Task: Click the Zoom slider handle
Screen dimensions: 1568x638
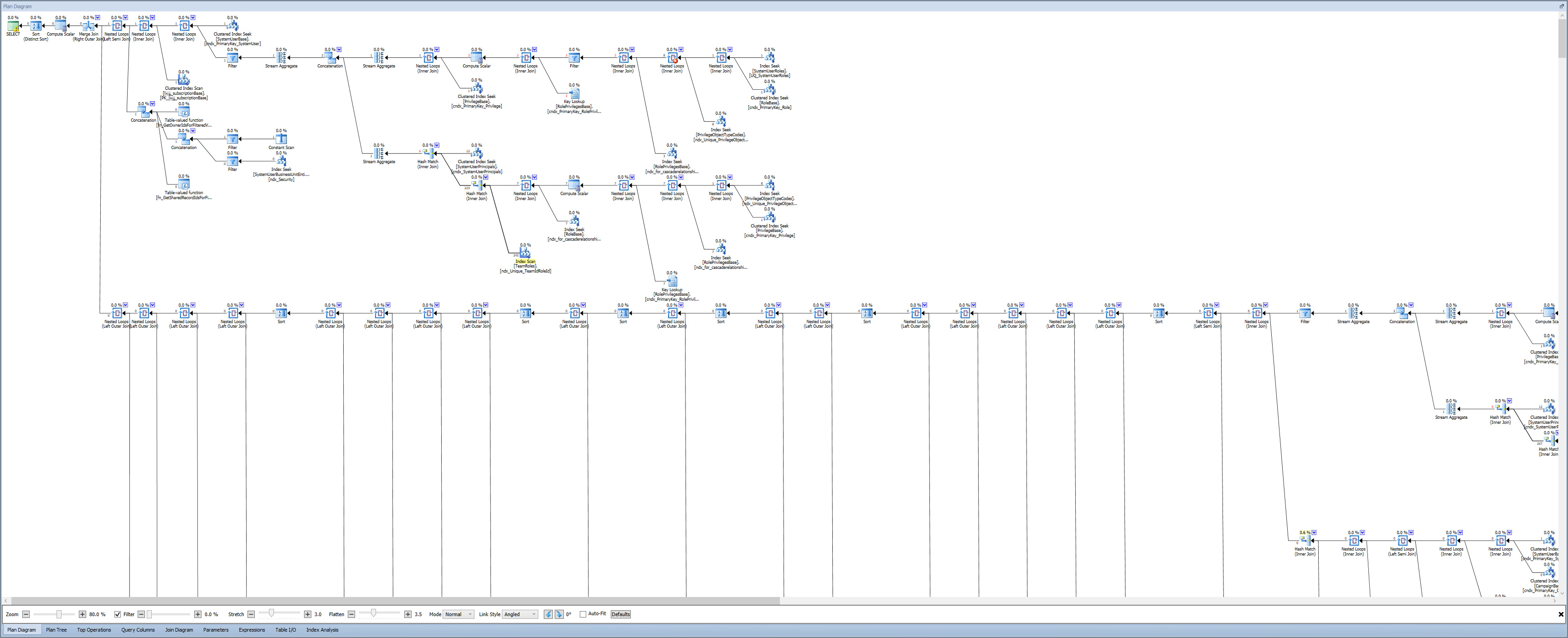Action: pos(59,614)
